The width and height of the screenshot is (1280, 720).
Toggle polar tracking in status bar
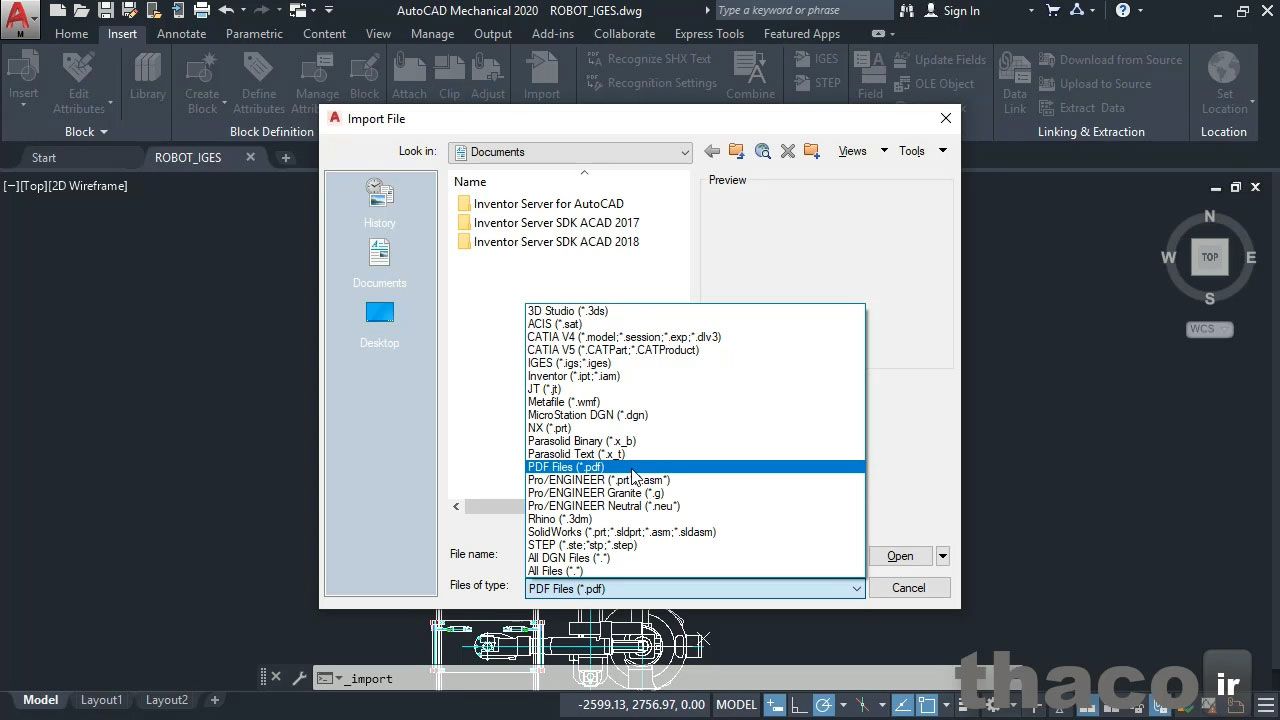824,705
